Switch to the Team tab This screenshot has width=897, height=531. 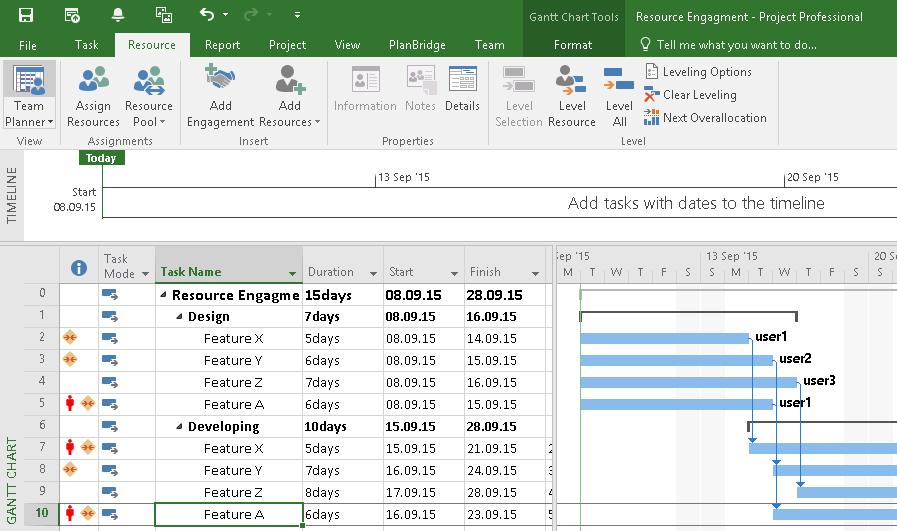click(490, 45)
